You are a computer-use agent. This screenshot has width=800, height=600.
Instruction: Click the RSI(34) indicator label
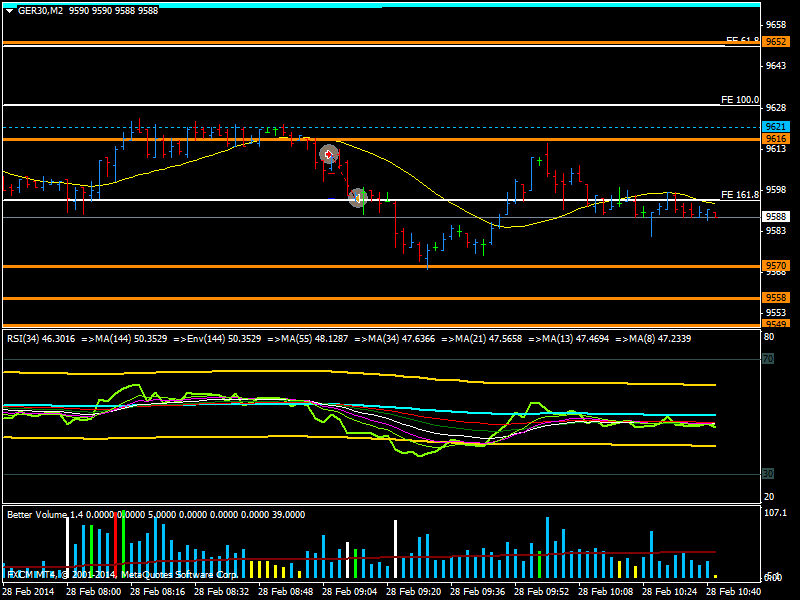coord(30,339)
